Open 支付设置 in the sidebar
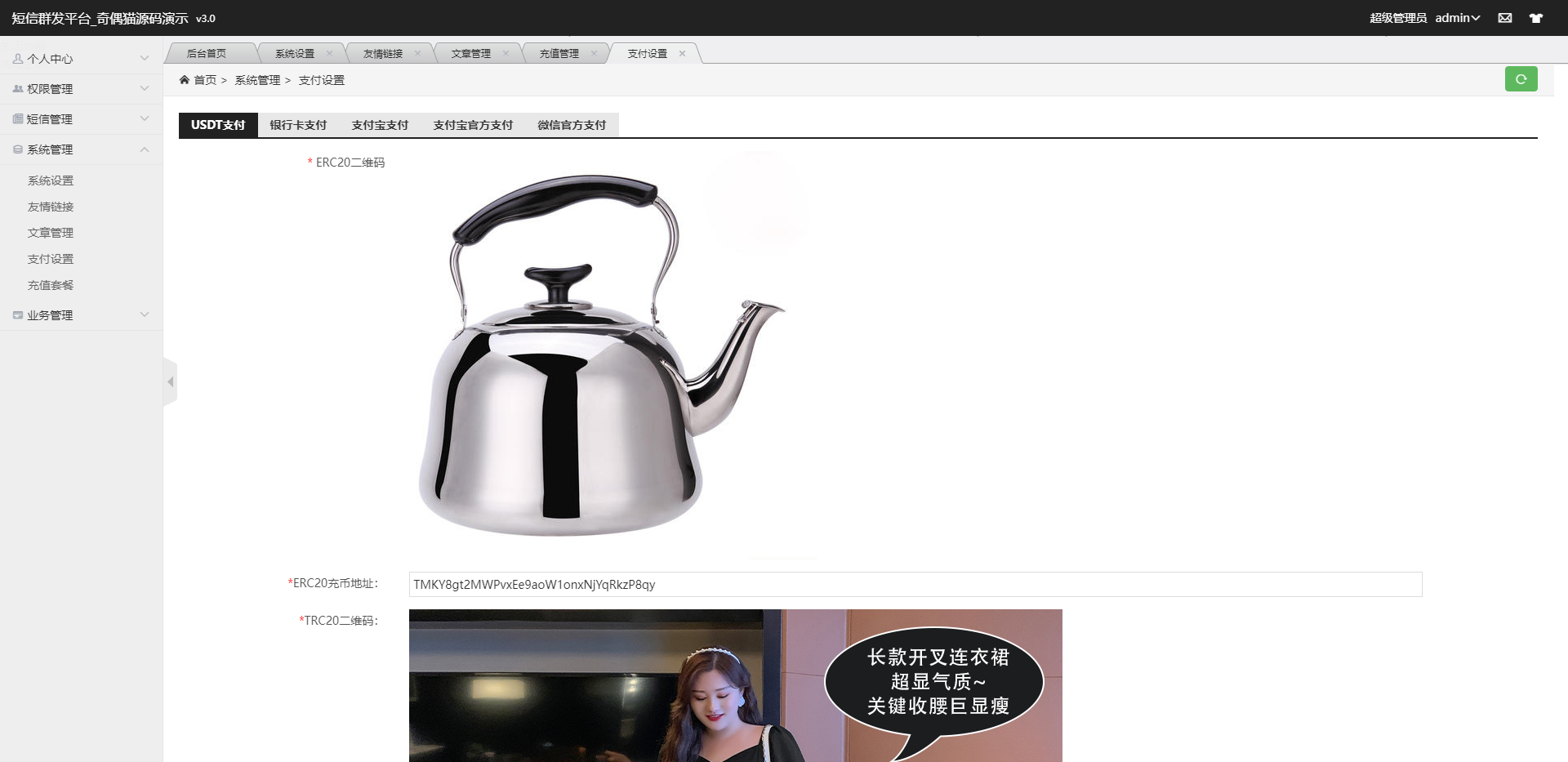 point(51,259)
